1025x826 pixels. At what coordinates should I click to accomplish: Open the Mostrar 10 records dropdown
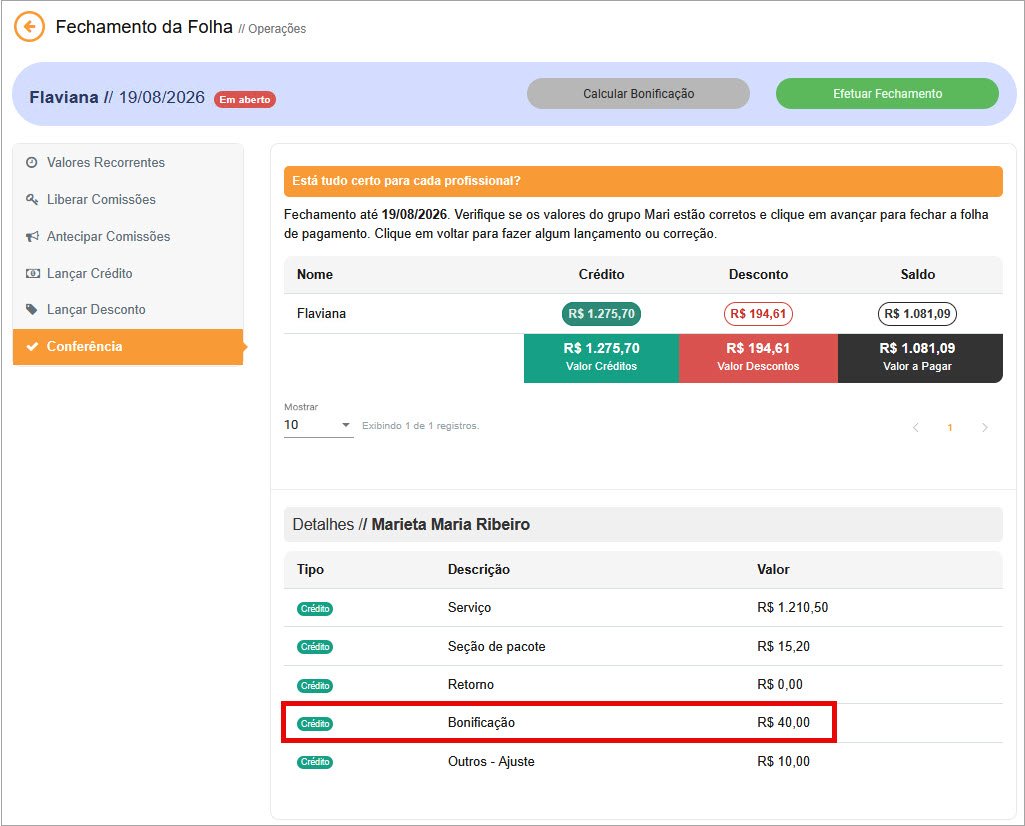(x=318, y=425)
